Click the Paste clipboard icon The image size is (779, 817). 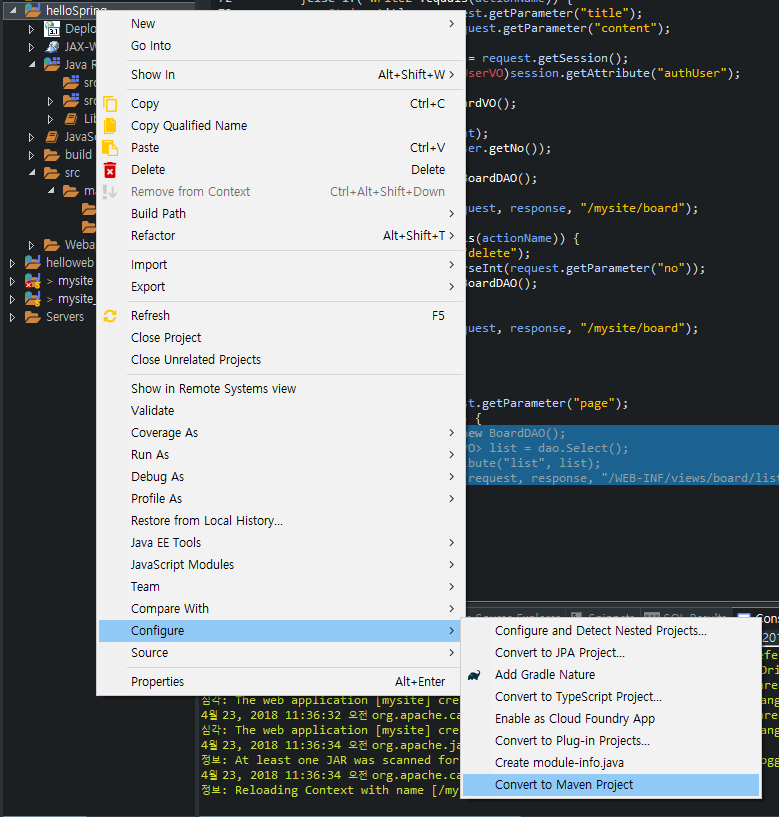[x=110, y=148]
